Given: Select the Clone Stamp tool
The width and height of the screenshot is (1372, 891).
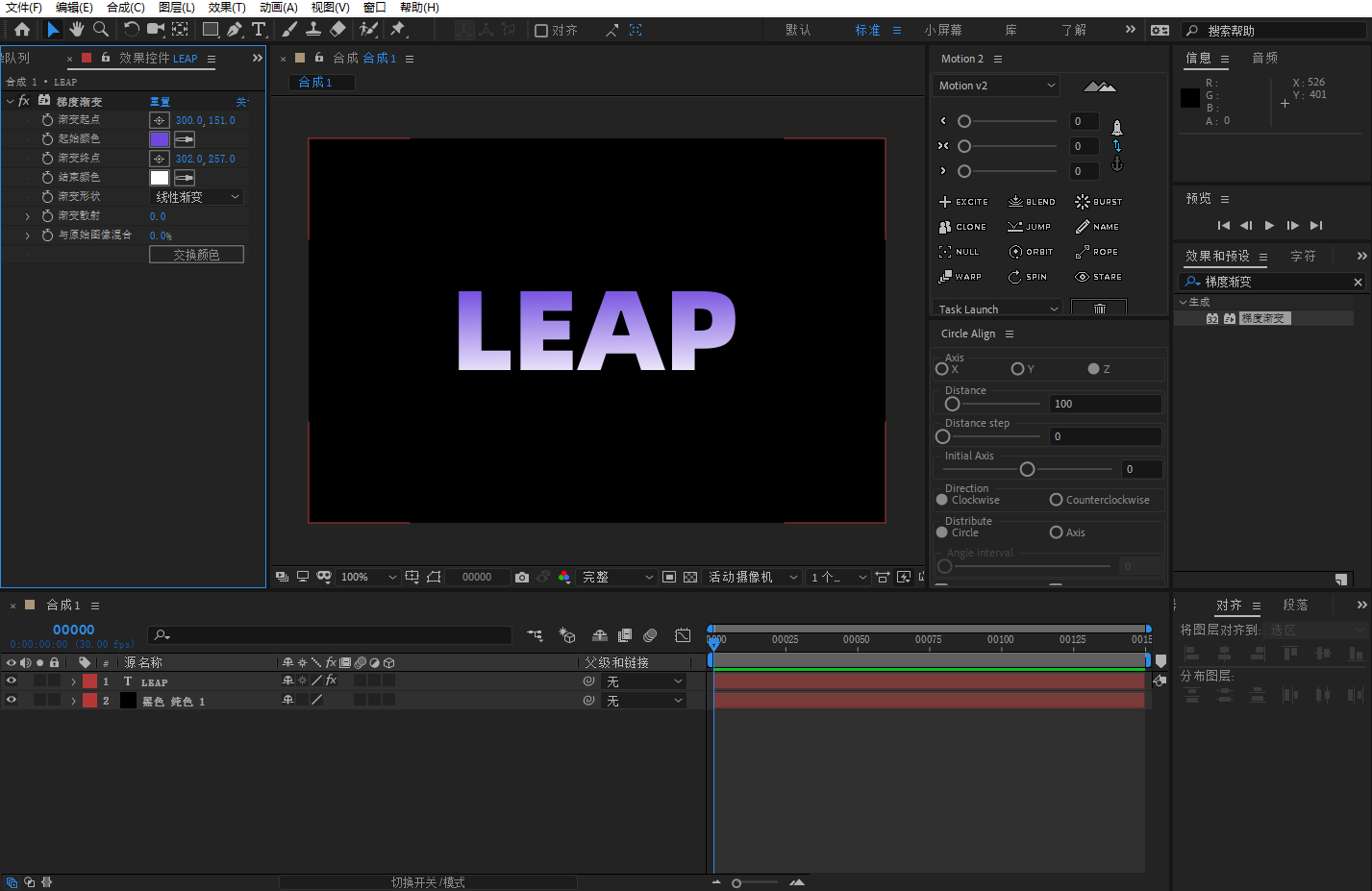Looking at the screenshot, I should pyautogui.click(x=313, y=30).
